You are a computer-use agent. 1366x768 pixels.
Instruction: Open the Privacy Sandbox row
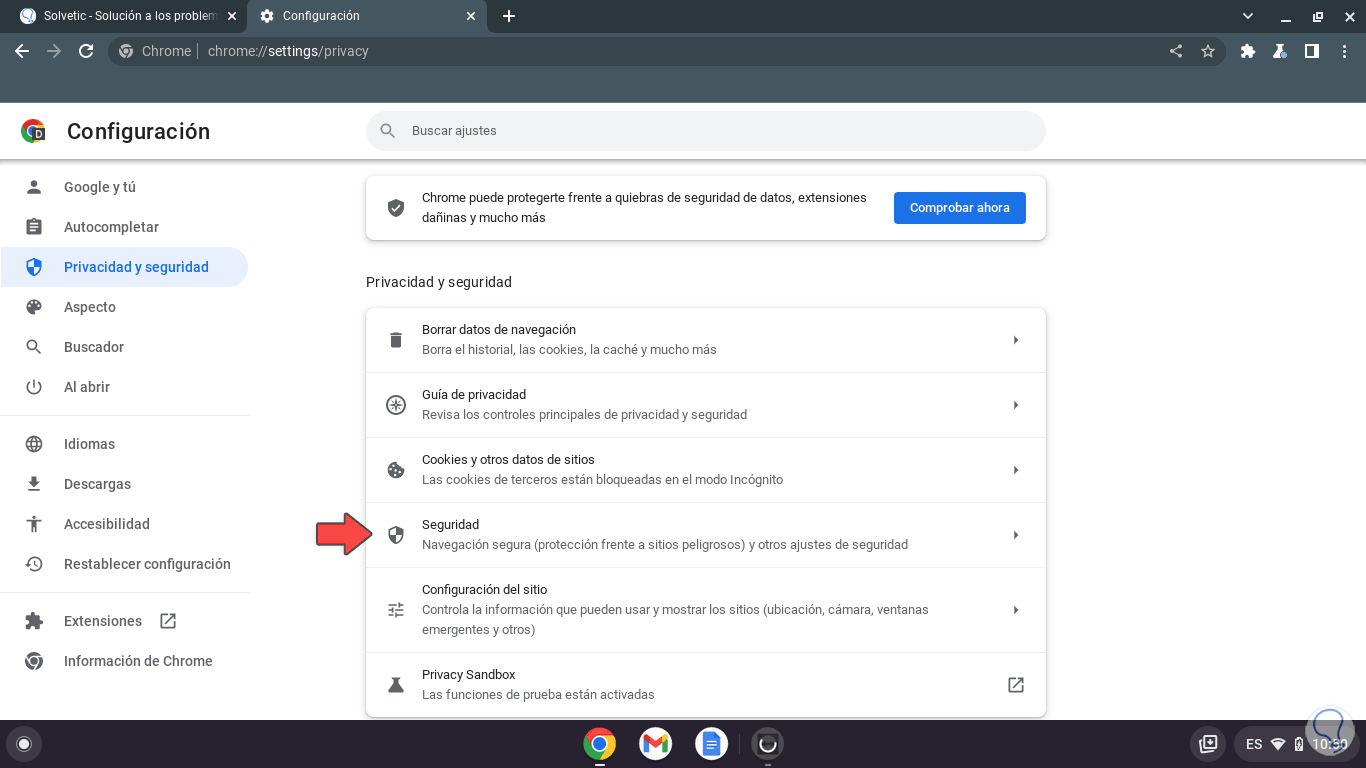pyautogui.click(x=706, y=685)
